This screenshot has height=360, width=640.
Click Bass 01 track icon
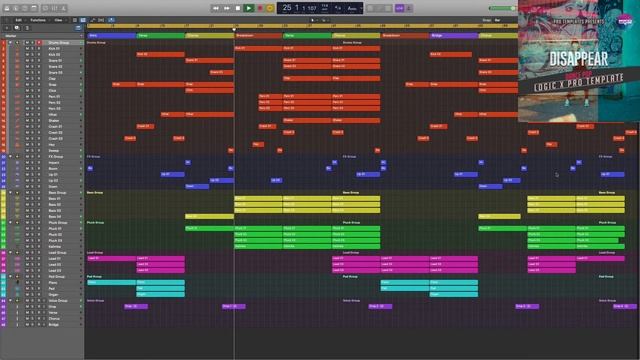pyautogui.click(x=17, y=198)
